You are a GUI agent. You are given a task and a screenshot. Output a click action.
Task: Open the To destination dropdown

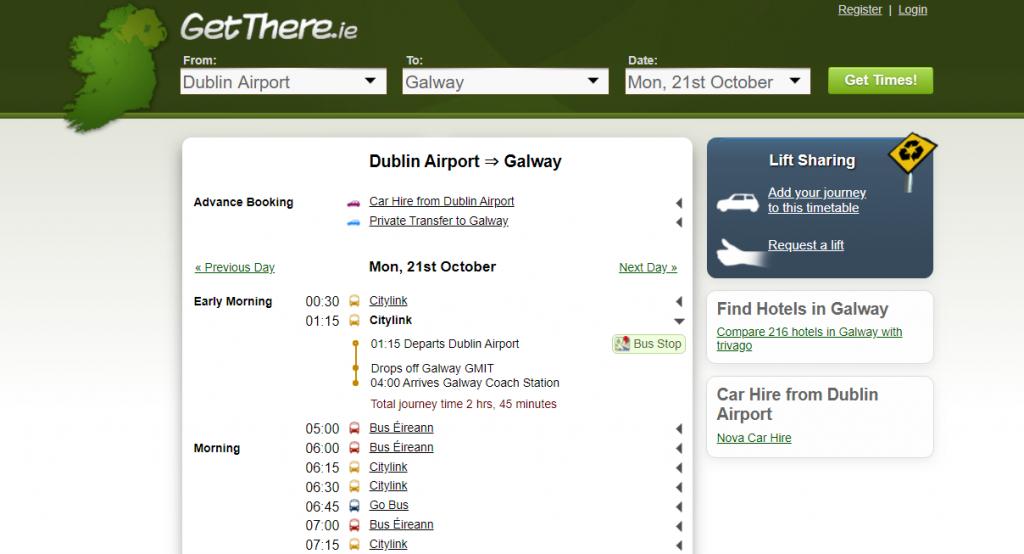pos(505,82)
